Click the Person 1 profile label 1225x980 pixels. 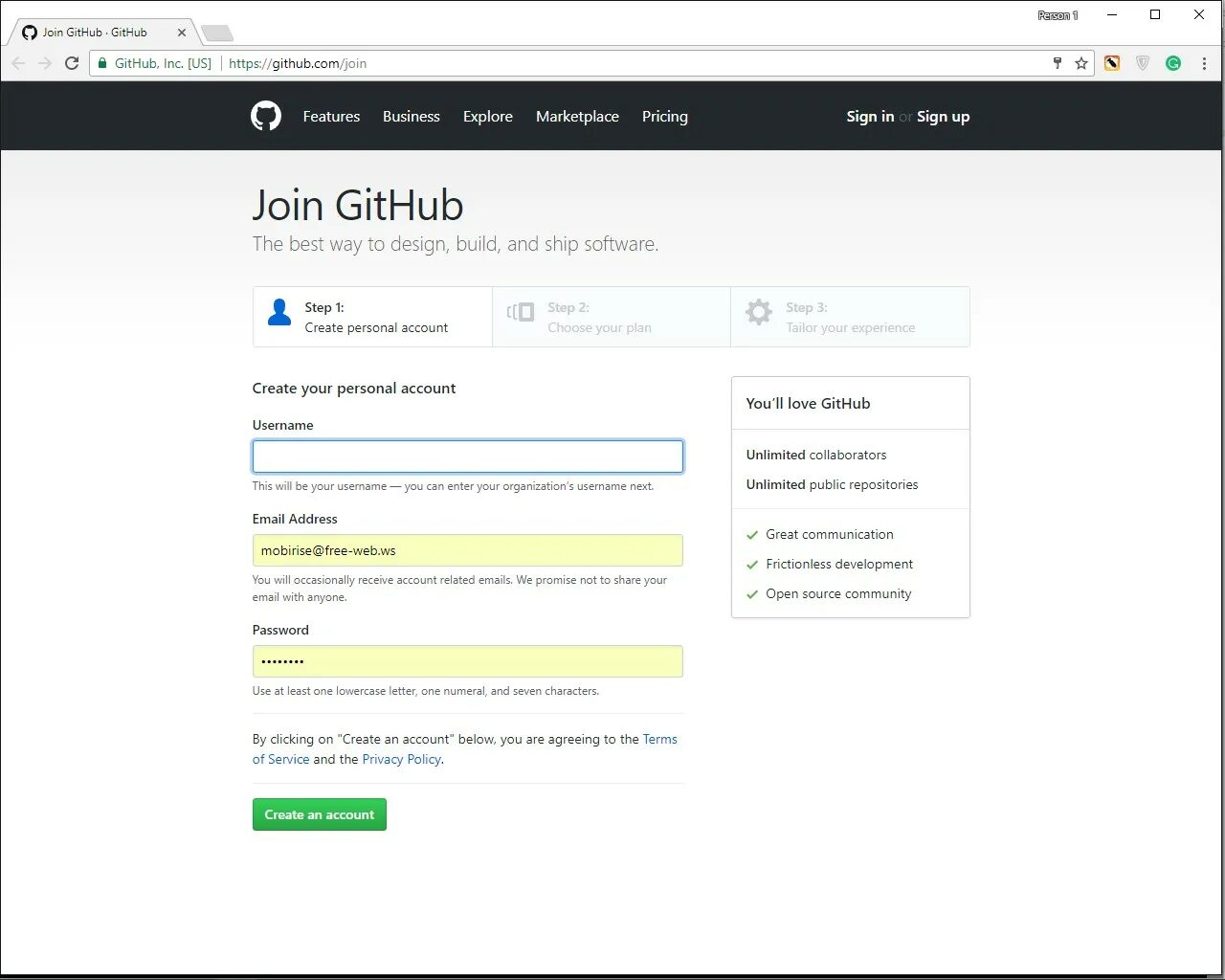coord(1058,15)
